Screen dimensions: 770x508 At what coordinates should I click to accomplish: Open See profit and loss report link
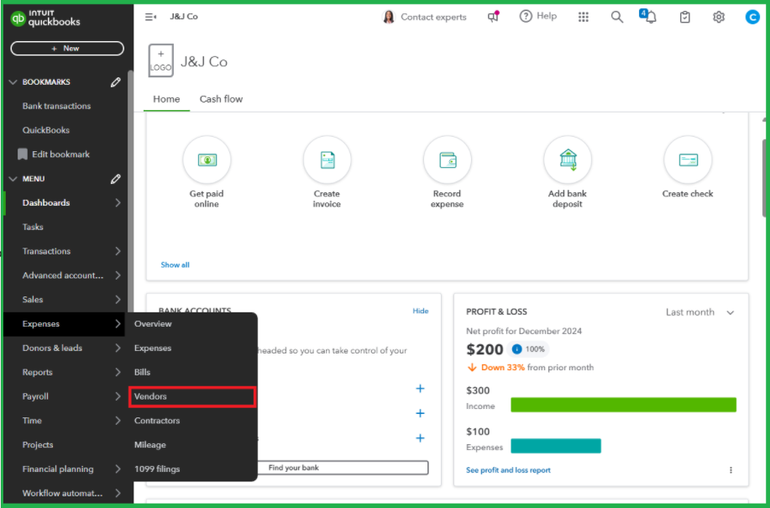(508, 470)
